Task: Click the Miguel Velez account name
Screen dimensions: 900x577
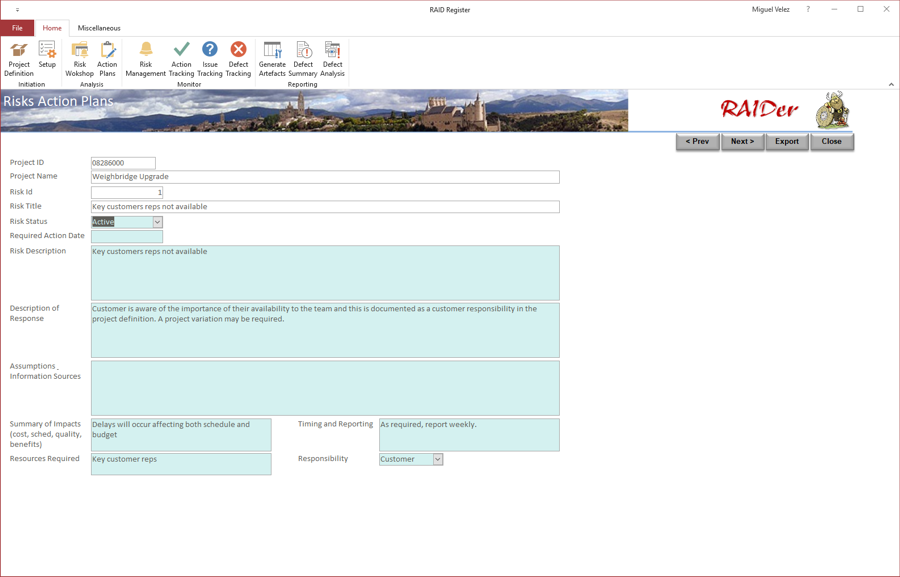Action: coord(770,9)
